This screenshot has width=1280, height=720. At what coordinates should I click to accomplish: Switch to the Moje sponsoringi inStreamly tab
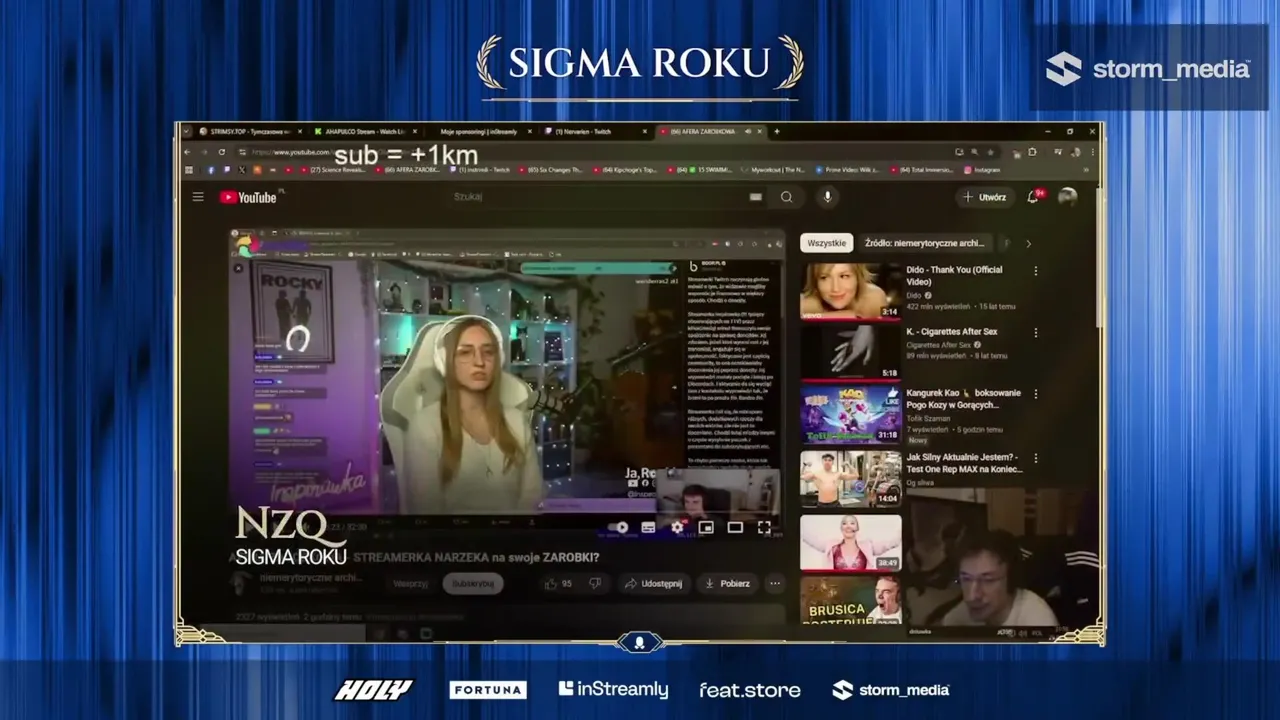pyautogui.click(x=478, y=131)
